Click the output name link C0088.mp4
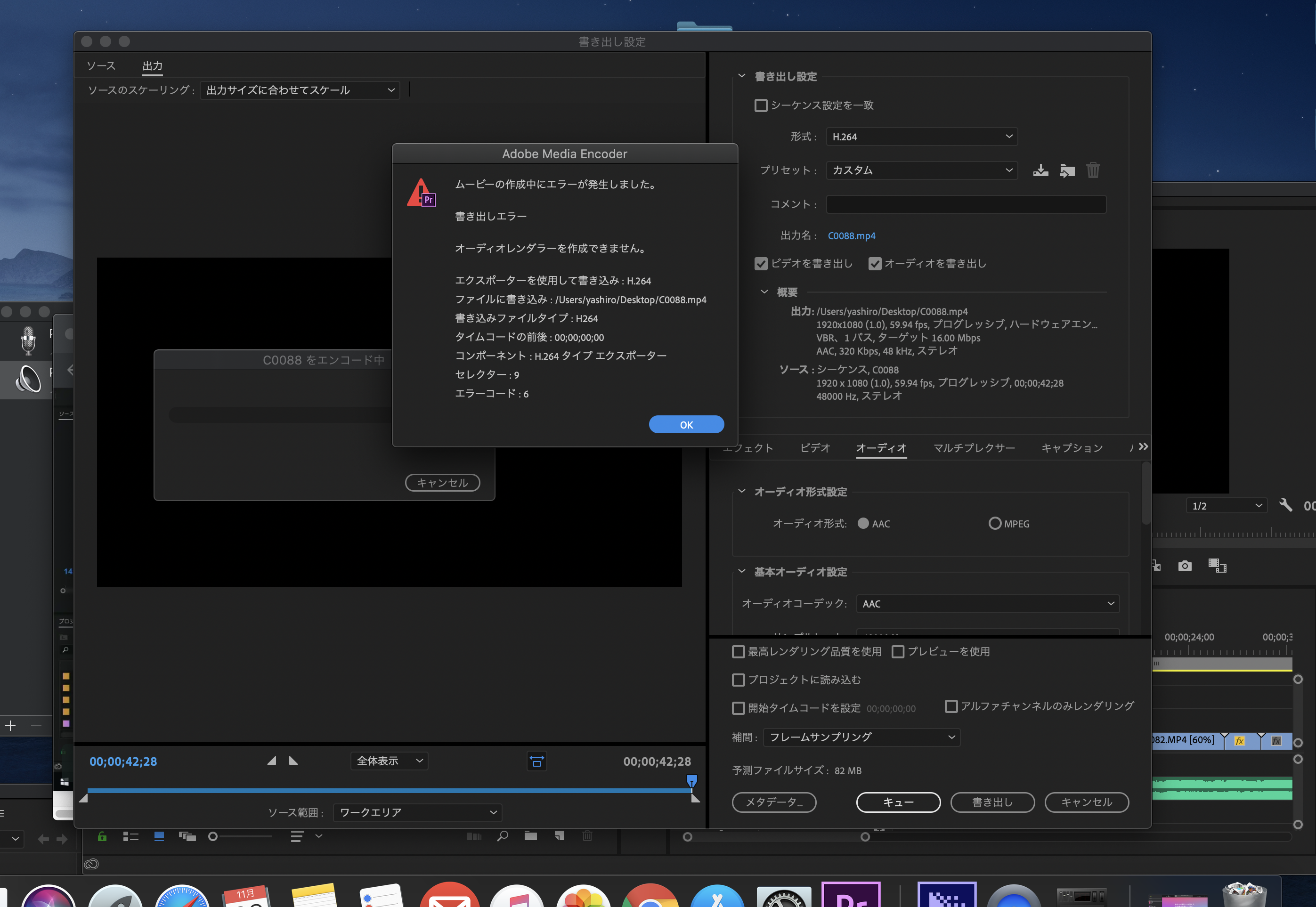Viewport: 1316px width, 907px height. (x=851, y=235)
